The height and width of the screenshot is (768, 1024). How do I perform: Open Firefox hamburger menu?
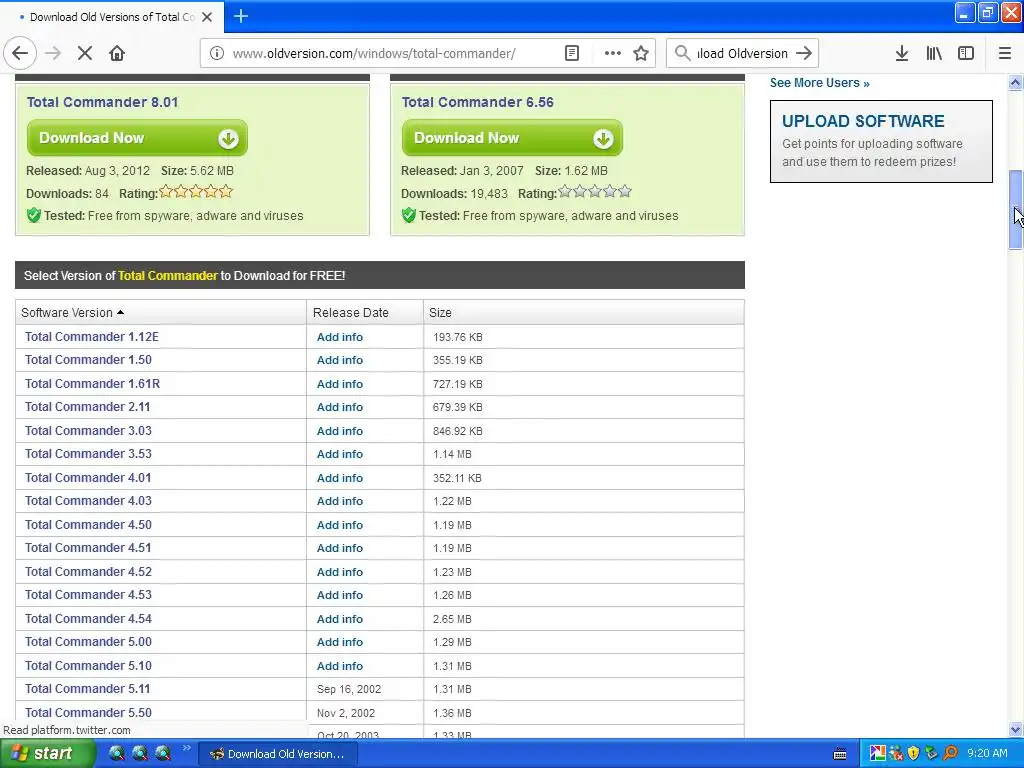click(1005, 54)
